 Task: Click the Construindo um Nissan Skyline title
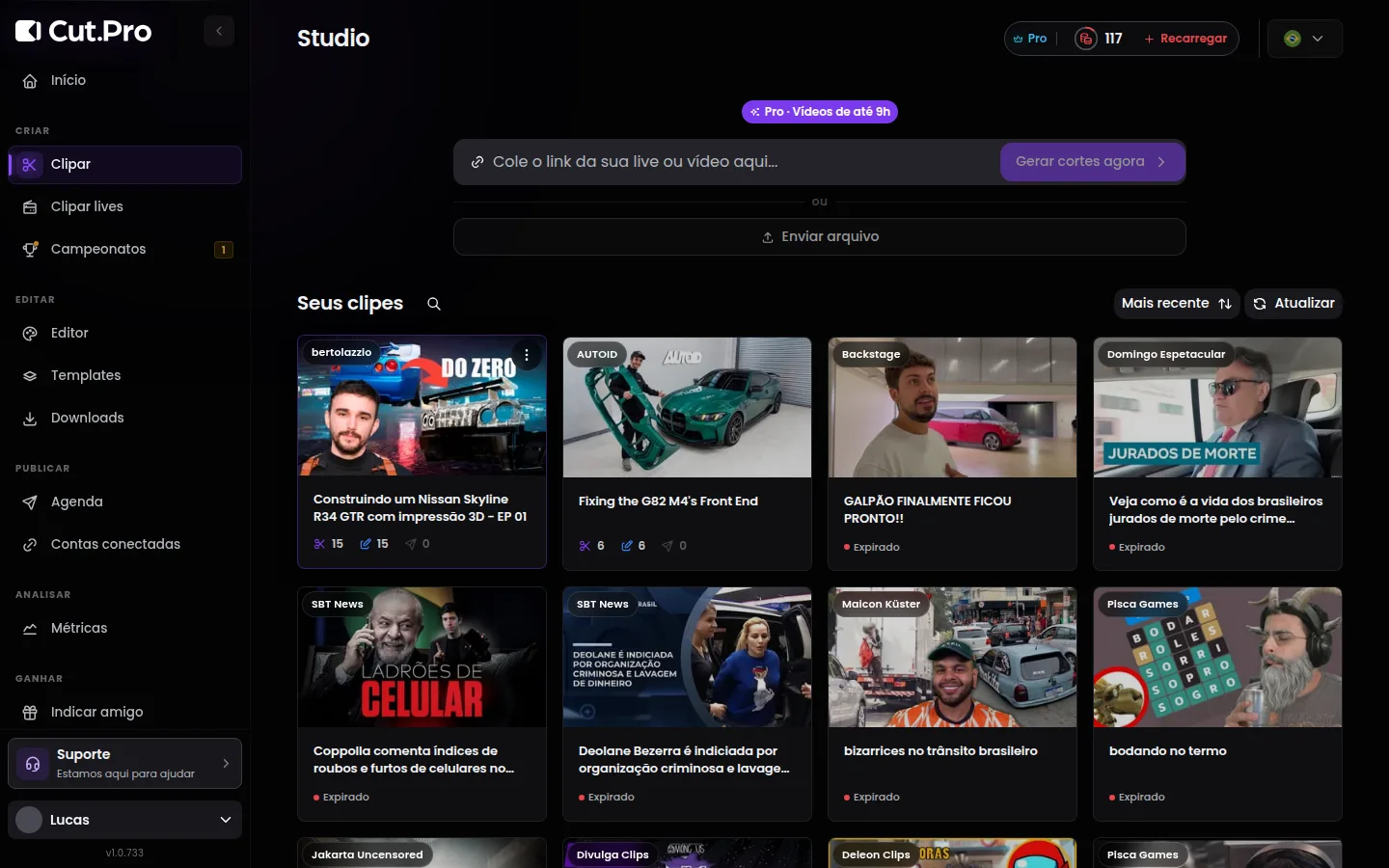421,508
